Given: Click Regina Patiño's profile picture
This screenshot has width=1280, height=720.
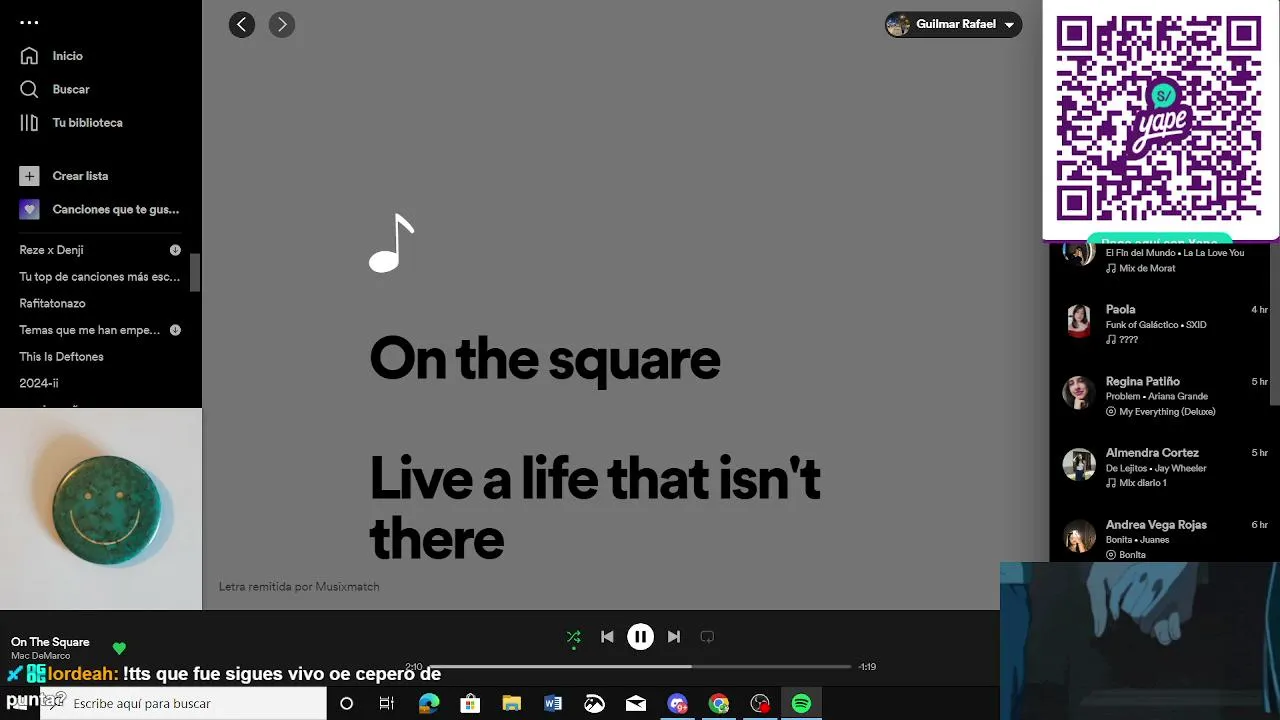Looking at the screenshot, I should point(1079,392).
